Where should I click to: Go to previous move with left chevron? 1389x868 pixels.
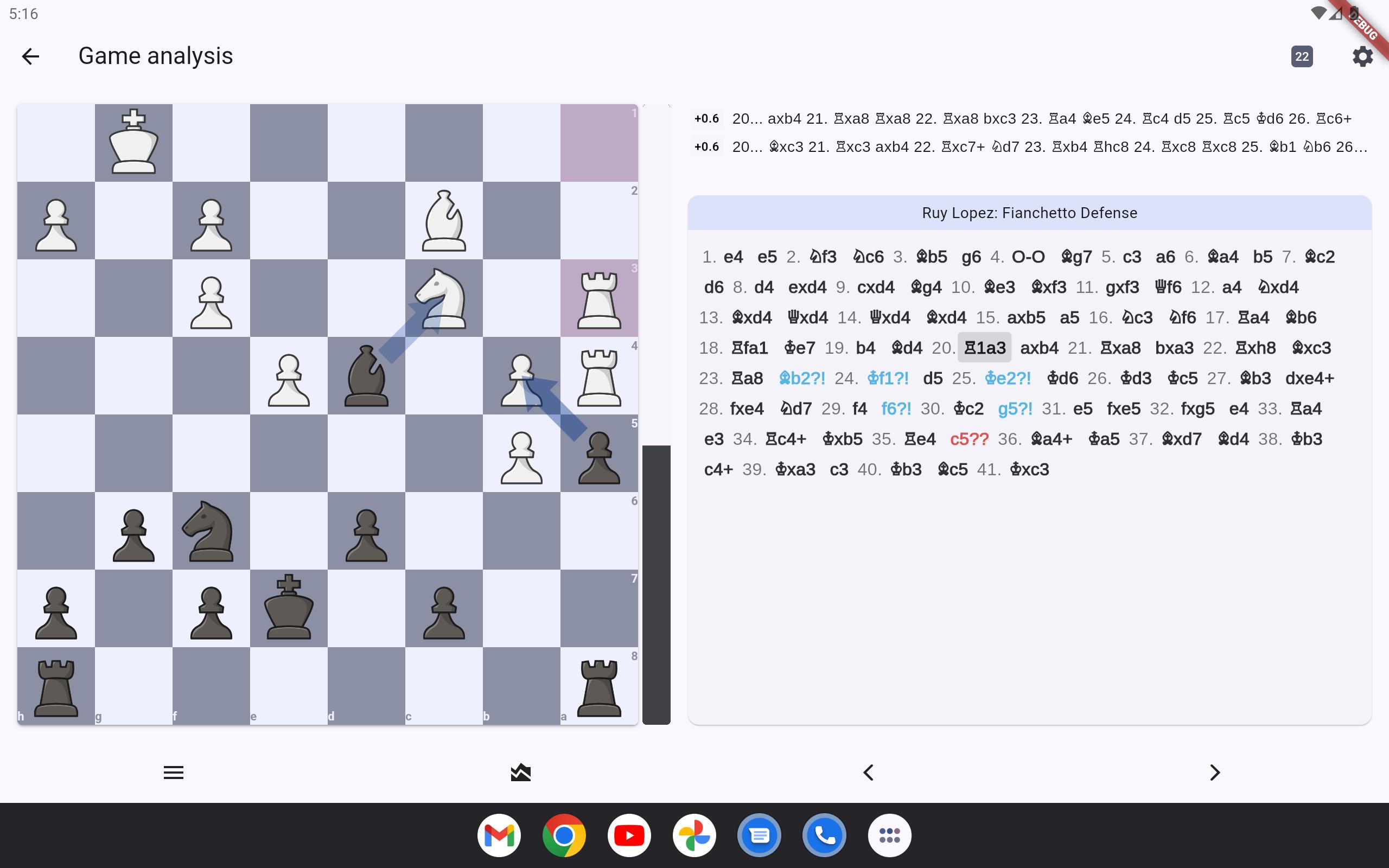tap(869, 772)
